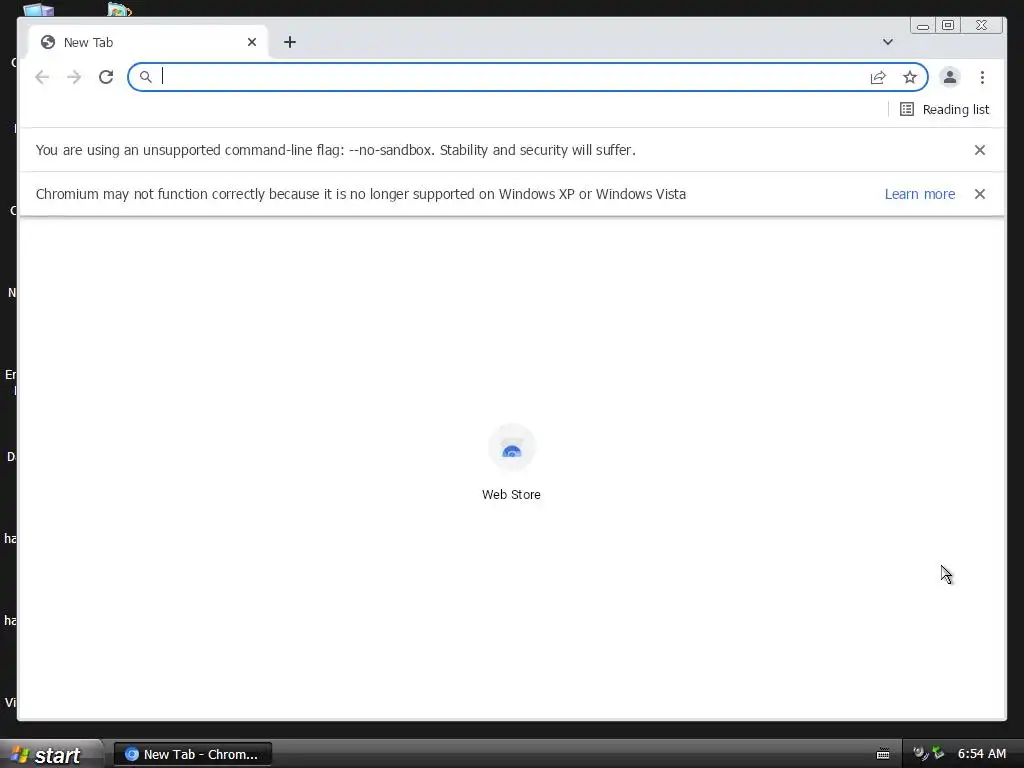Close the Chromium window
Screen dimensions: 1024x768
pyautogui.click(x=981, y=25)
